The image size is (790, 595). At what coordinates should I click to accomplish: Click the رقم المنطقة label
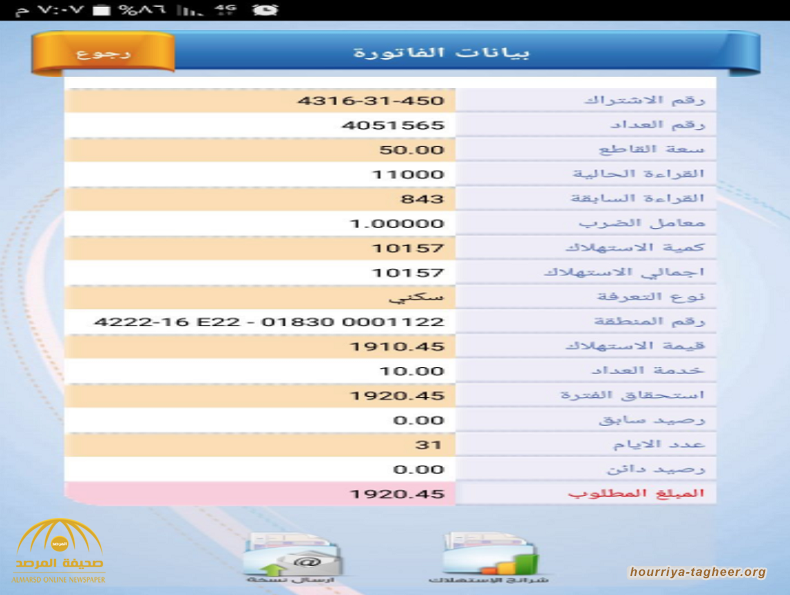click(649, 322)
